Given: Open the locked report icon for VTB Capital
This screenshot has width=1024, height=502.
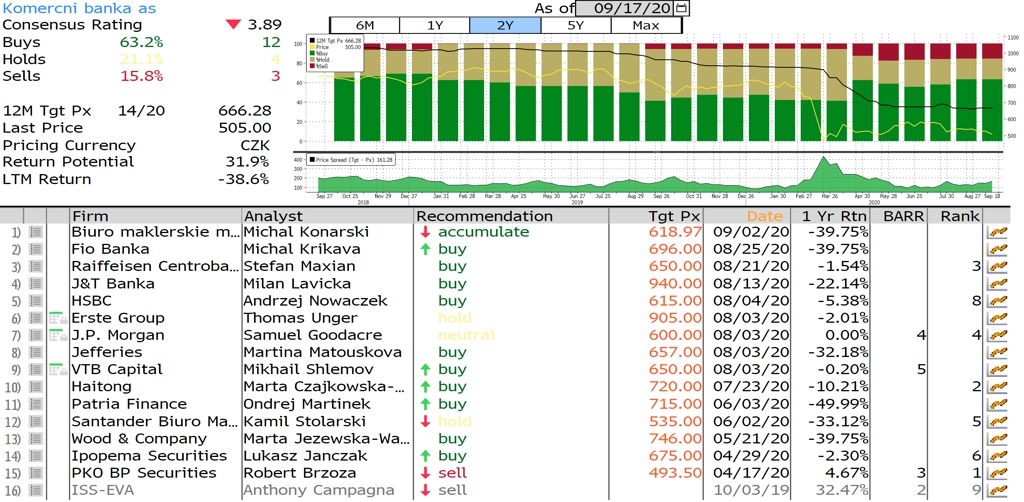Looking at the screenshot, I should 58,369.
